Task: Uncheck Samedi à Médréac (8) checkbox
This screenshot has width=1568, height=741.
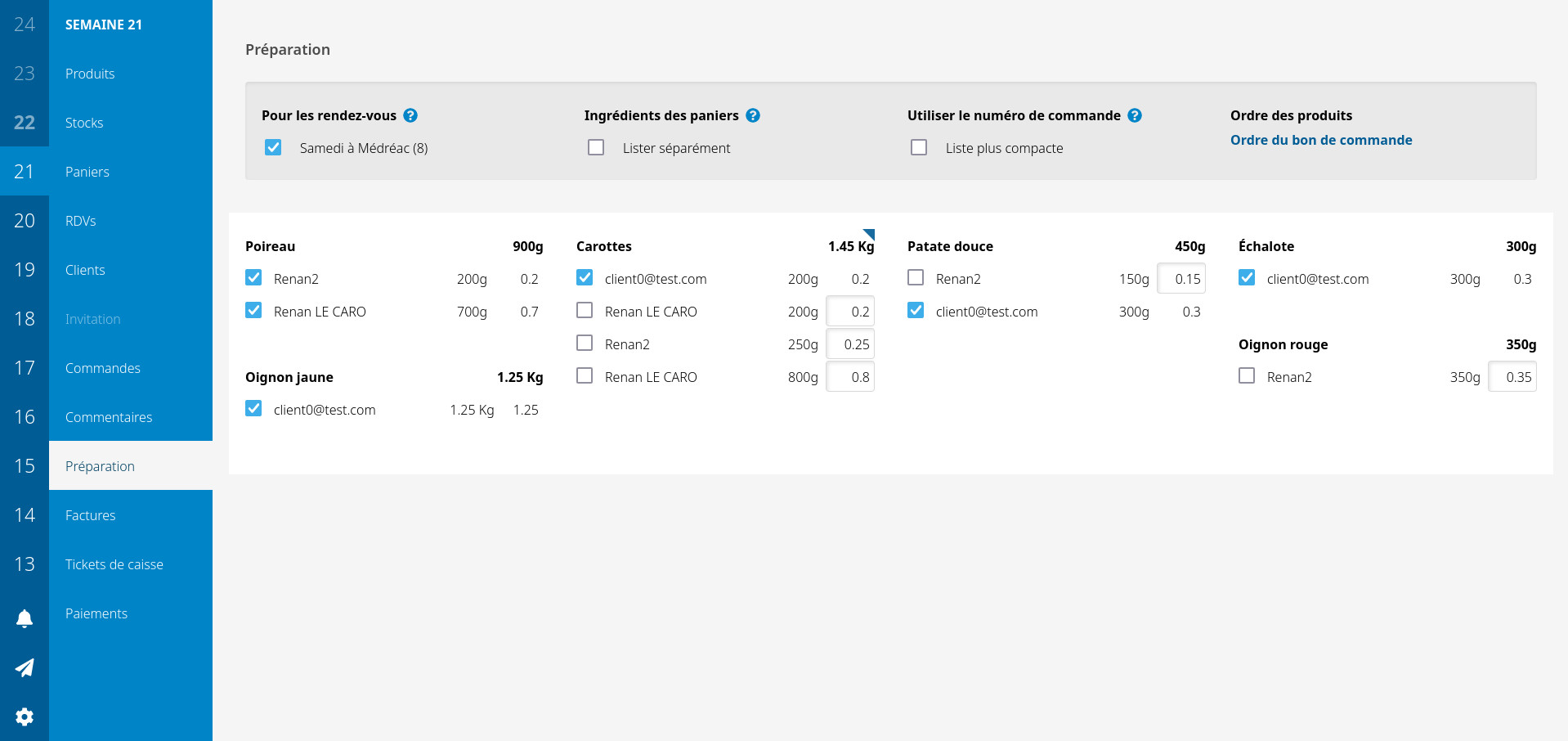Action: pos(273,147)
